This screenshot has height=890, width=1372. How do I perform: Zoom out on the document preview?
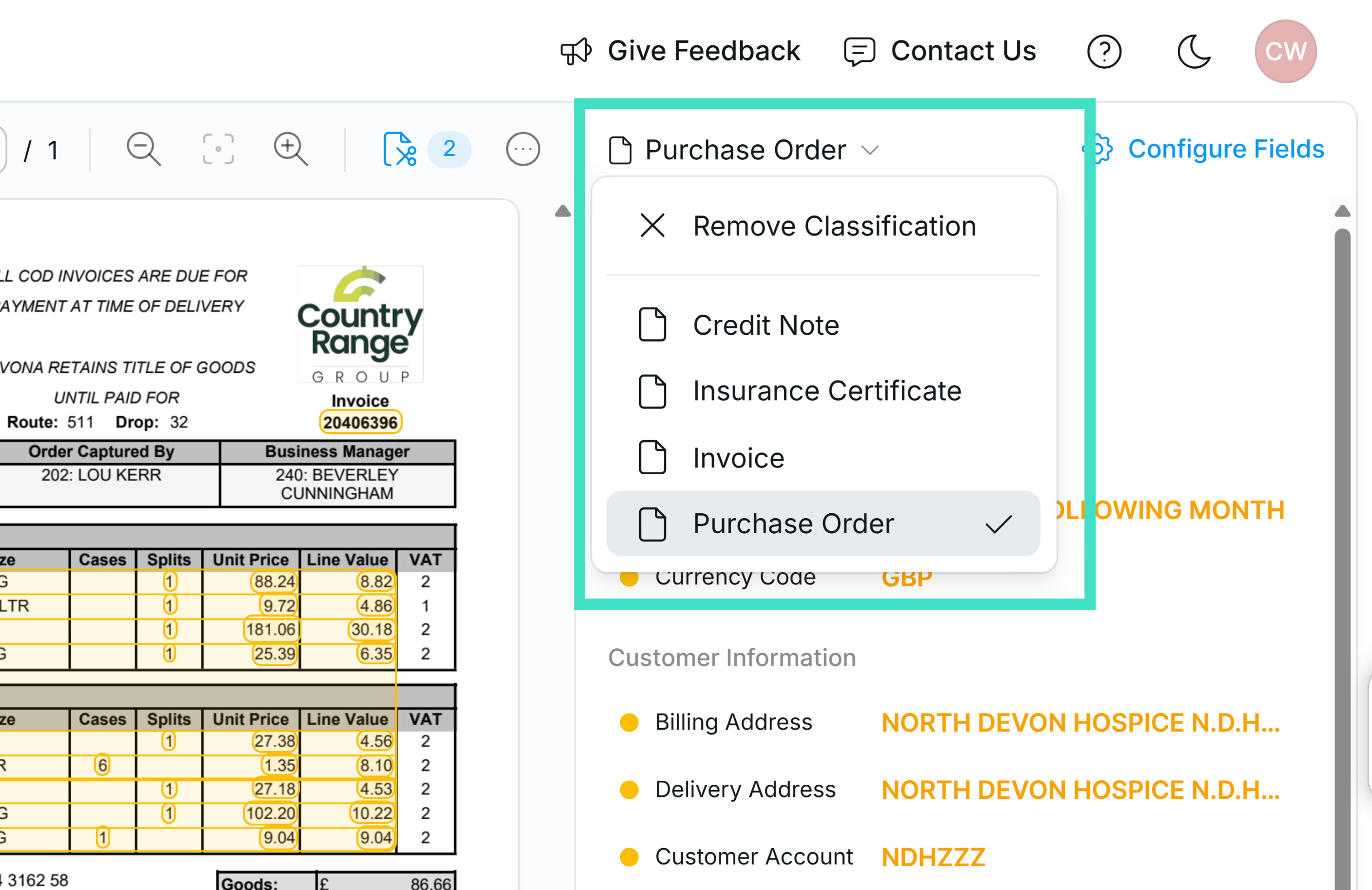[x=142, y=149]
